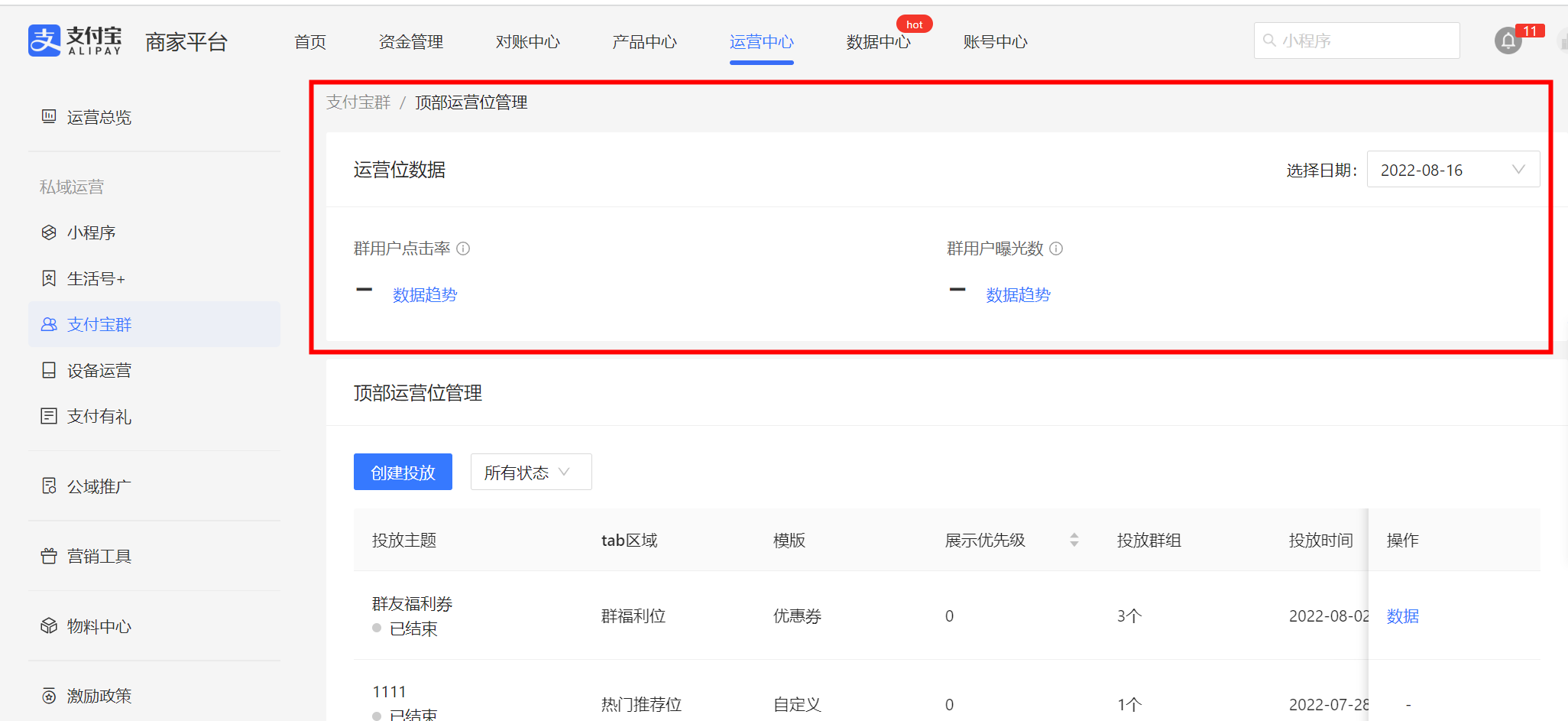
Task: Select 生活号+ in the sidebar
Action: click(96, 278)
